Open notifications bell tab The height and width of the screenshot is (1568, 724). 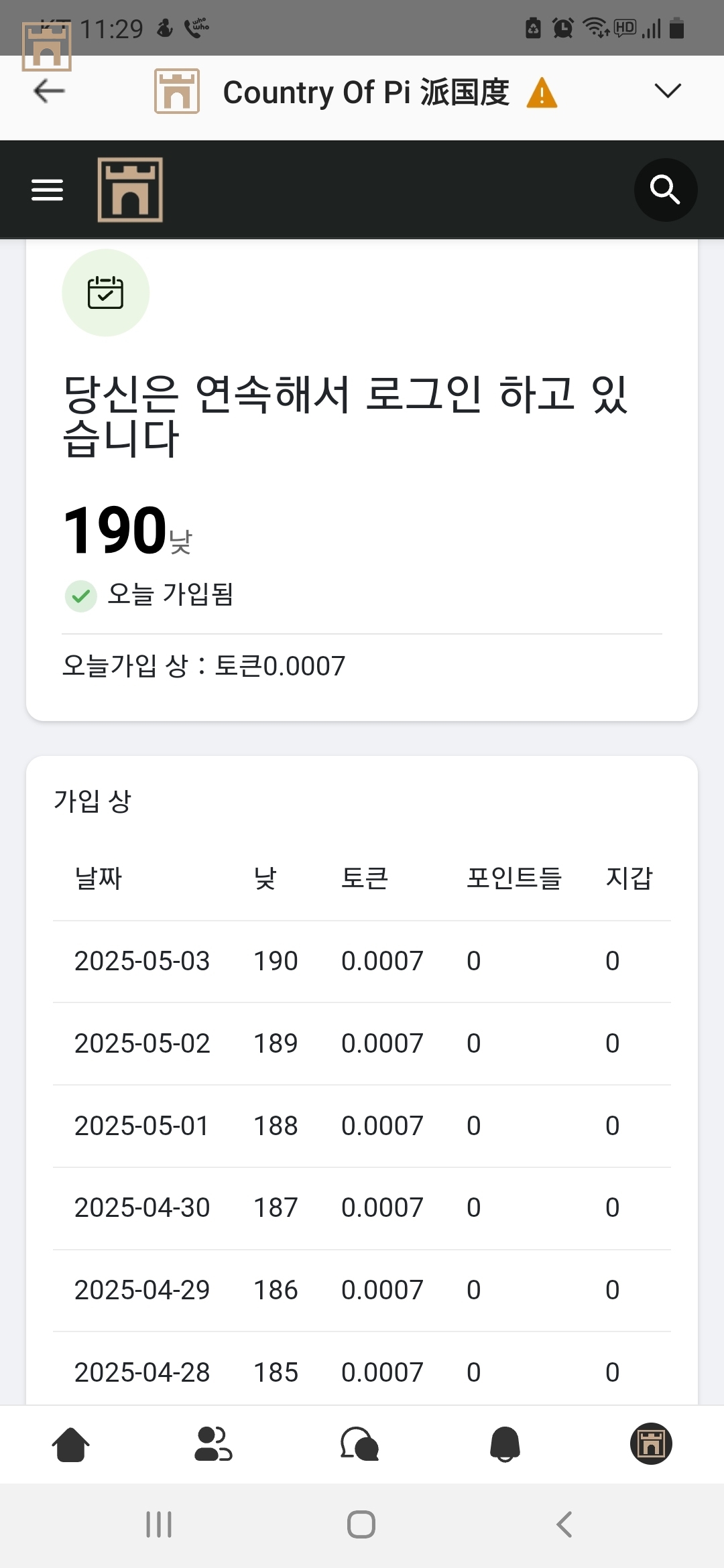click(505, 1444)
